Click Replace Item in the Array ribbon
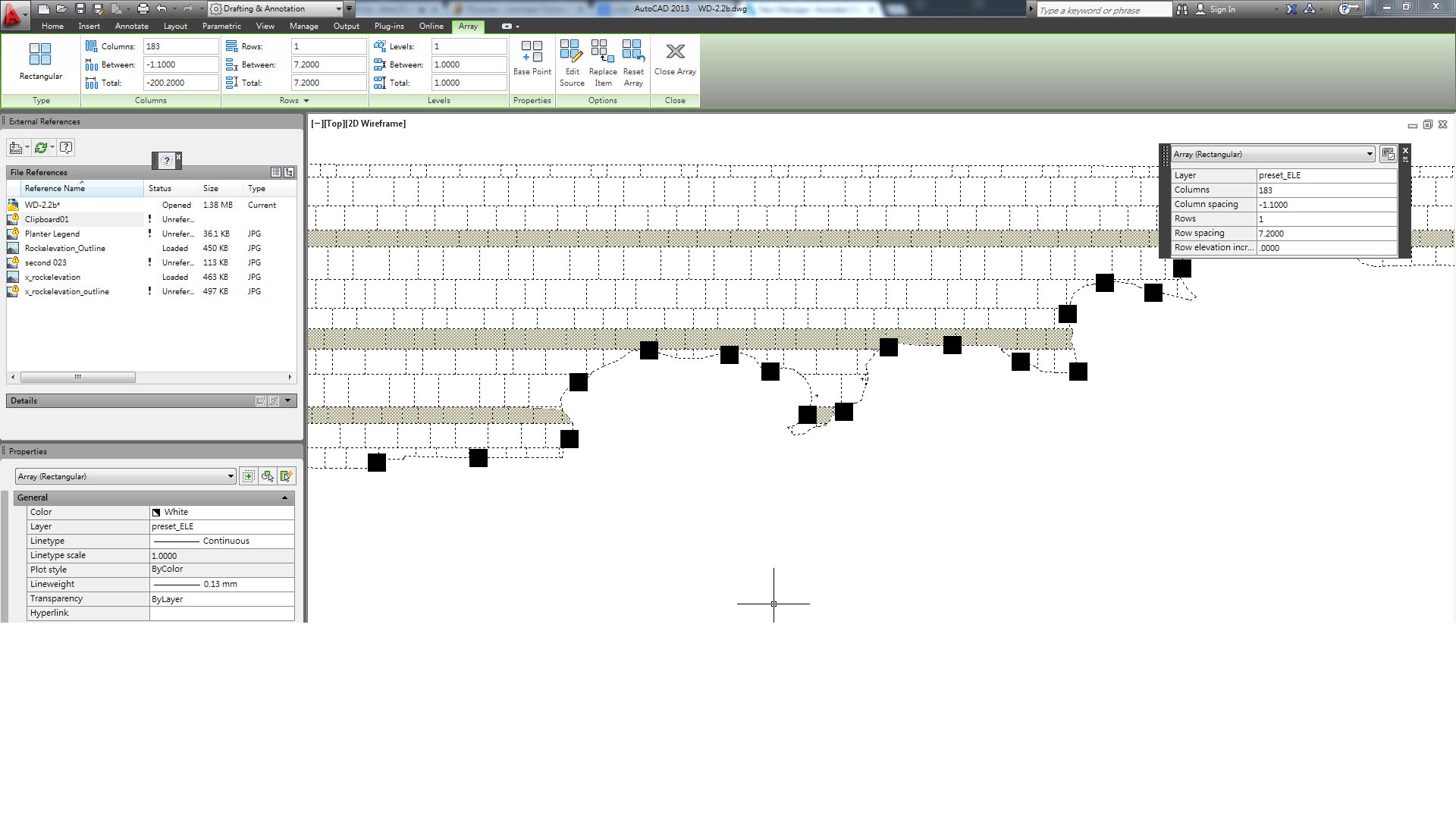The height and width of the screenshot is (819, 1456). pyautogui.click(x=603, y=61)
